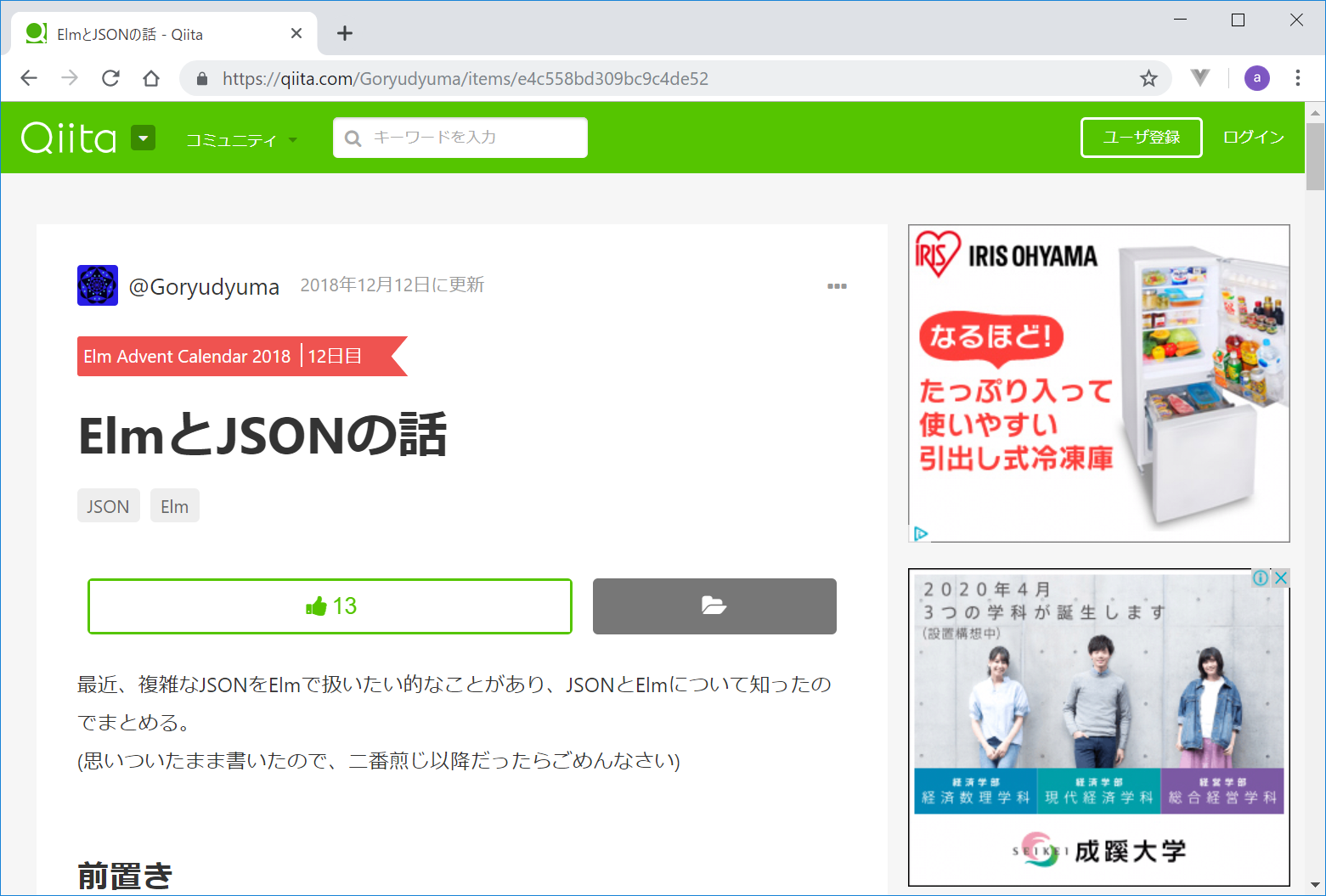1326x896 pixels.
Task: Open a new browser tab
Action: [344, 34]
